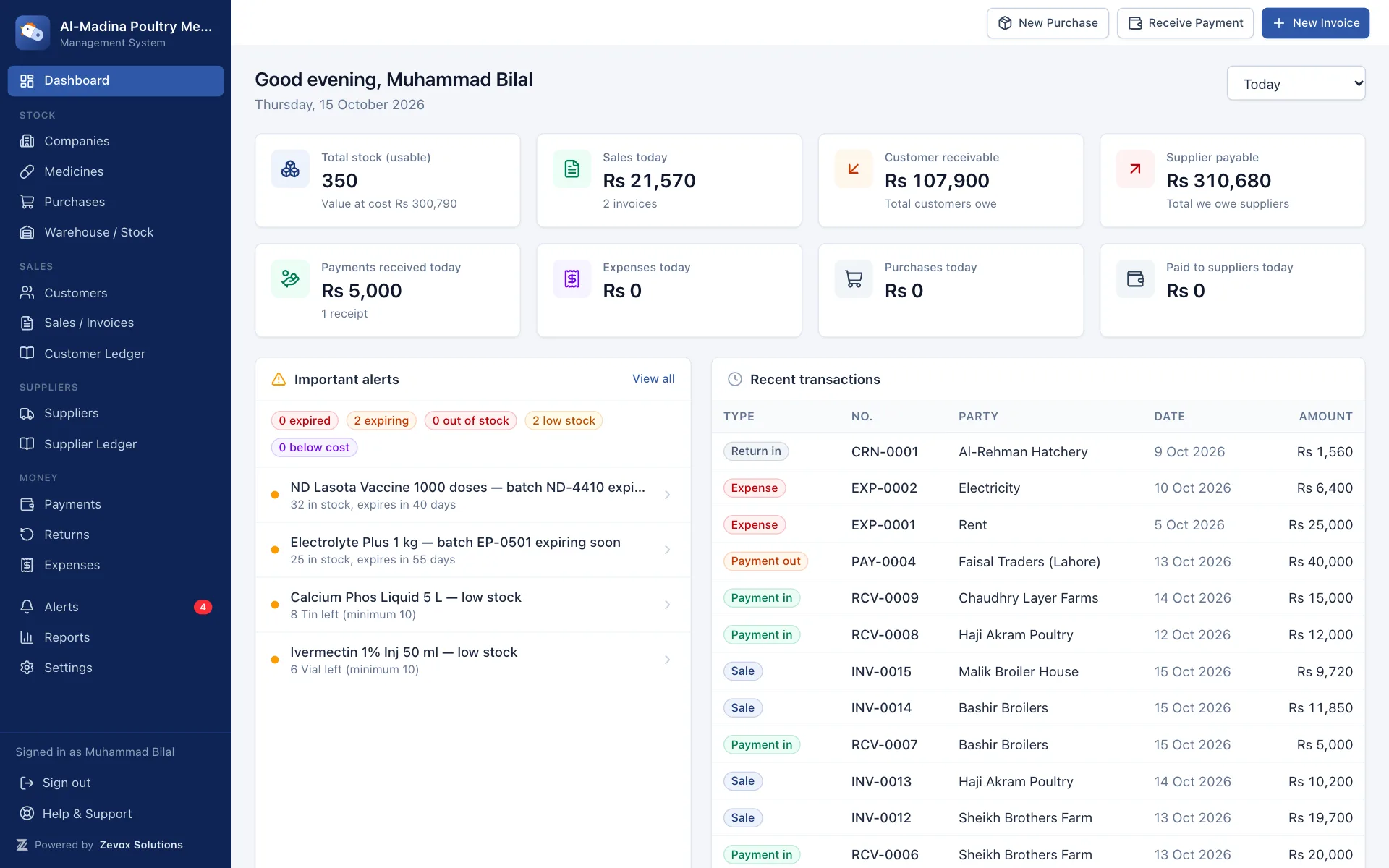
Task: Click the New Invoice button
Action: [x=1315, y=23]
